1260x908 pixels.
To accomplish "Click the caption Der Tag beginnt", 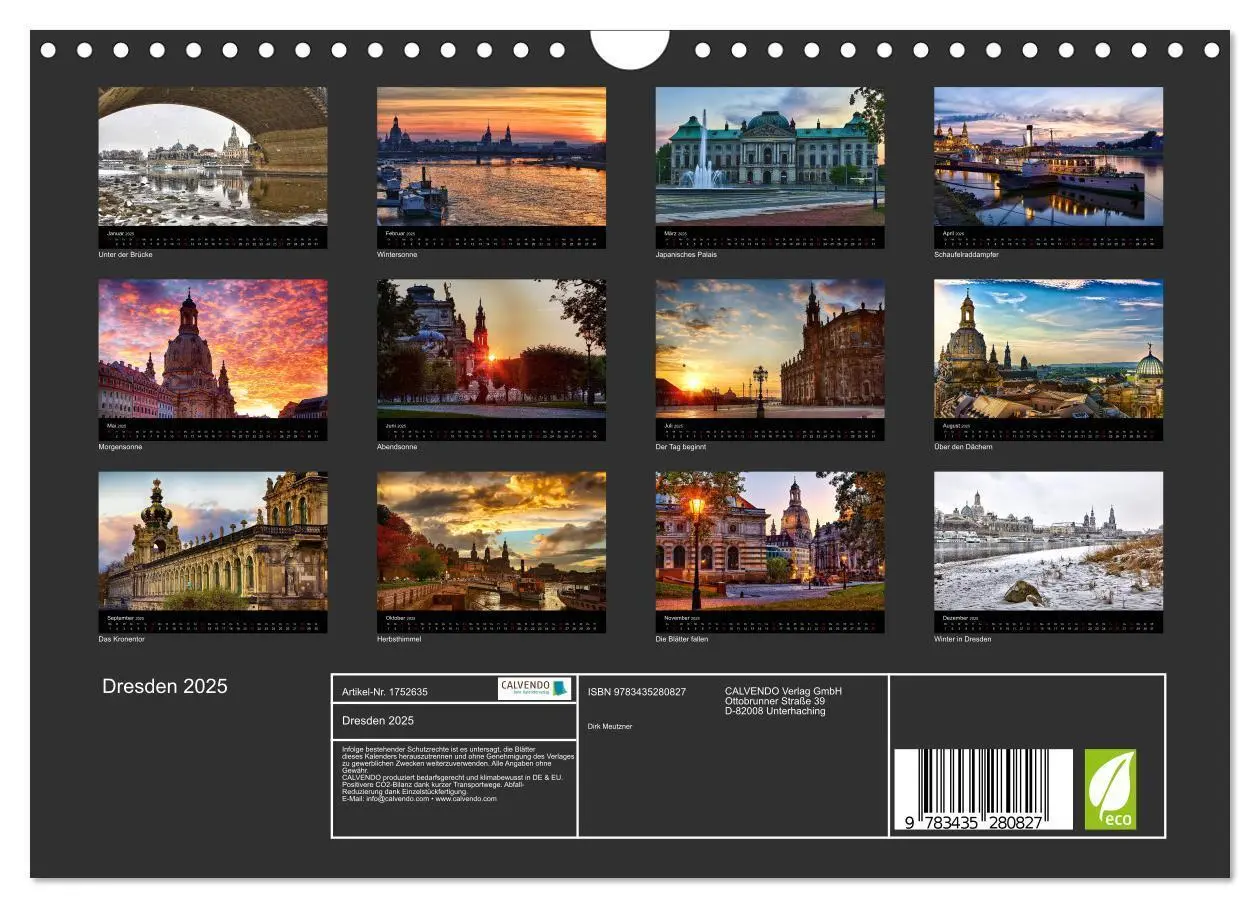I will point(681,447).
